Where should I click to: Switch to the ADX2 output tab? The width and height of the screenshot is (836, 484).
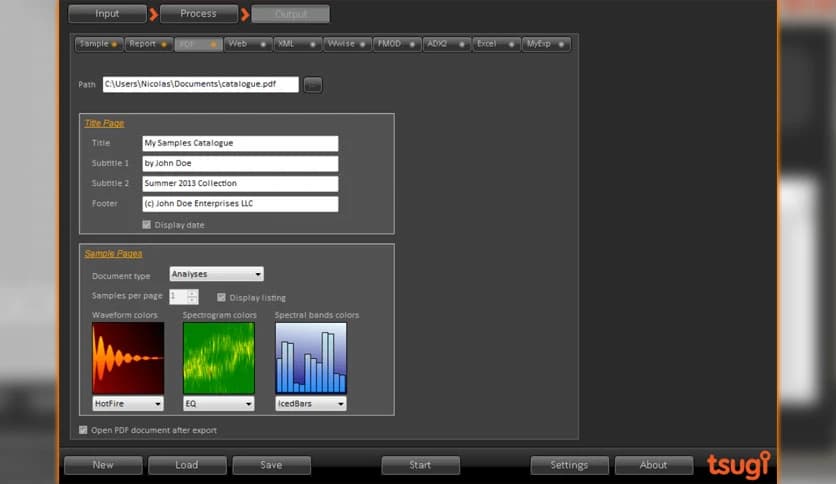[446, 44]
